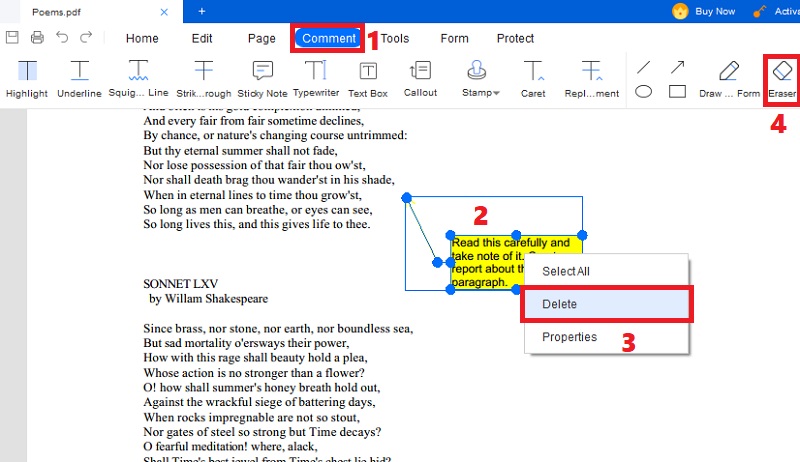Click line 'Whose action is no stronger than a flower?'

click(254, 373)
